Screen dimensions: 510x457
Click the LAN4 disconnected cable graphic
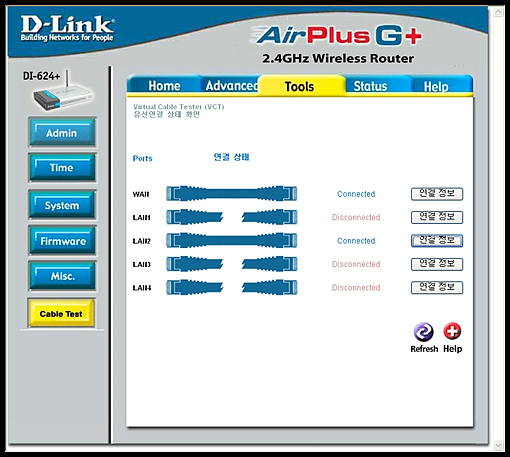click(232, 287)
